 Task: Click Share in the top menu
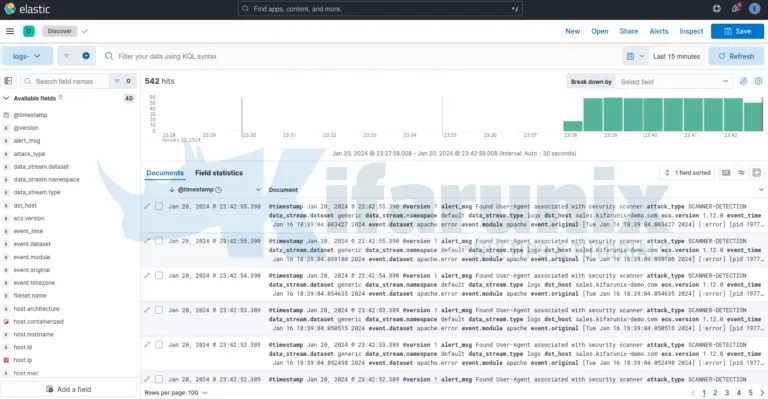(x=629, y=31)
